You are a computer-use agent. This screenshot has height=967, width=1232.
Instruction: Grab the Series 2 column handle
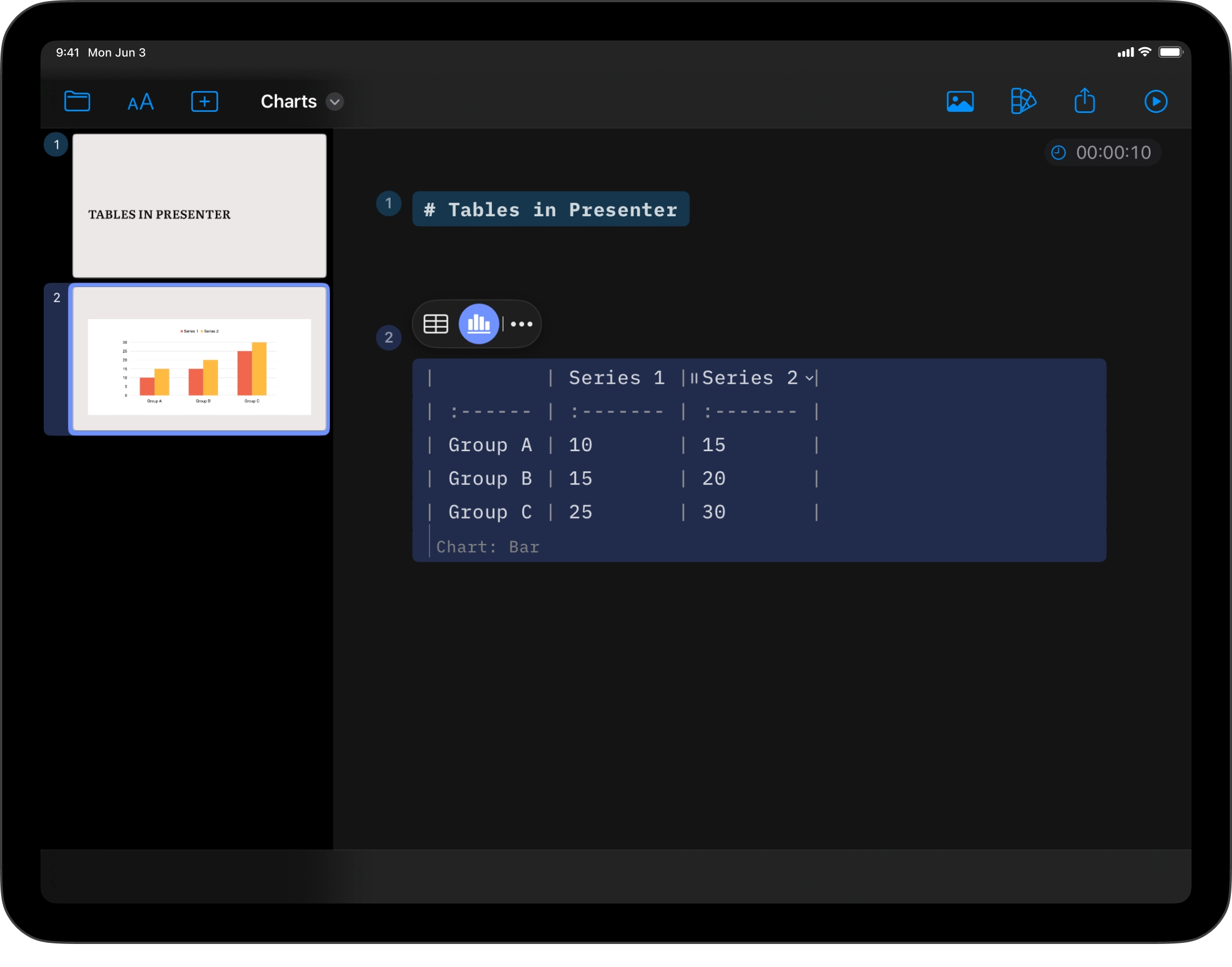pos(694,378)
